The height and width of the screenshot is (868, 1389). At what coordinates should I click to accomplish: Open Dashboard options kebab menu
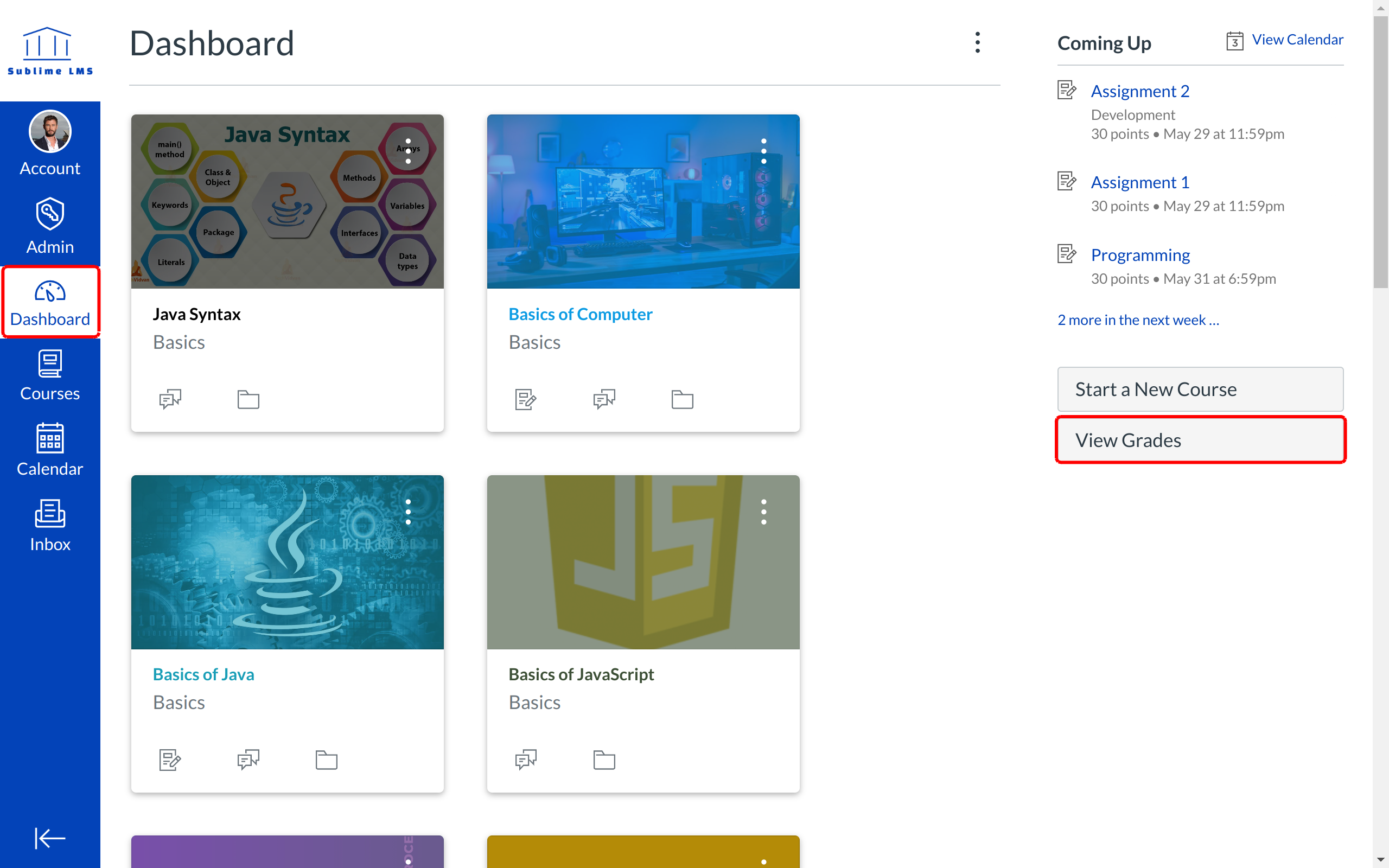click(x=978, y=42)
